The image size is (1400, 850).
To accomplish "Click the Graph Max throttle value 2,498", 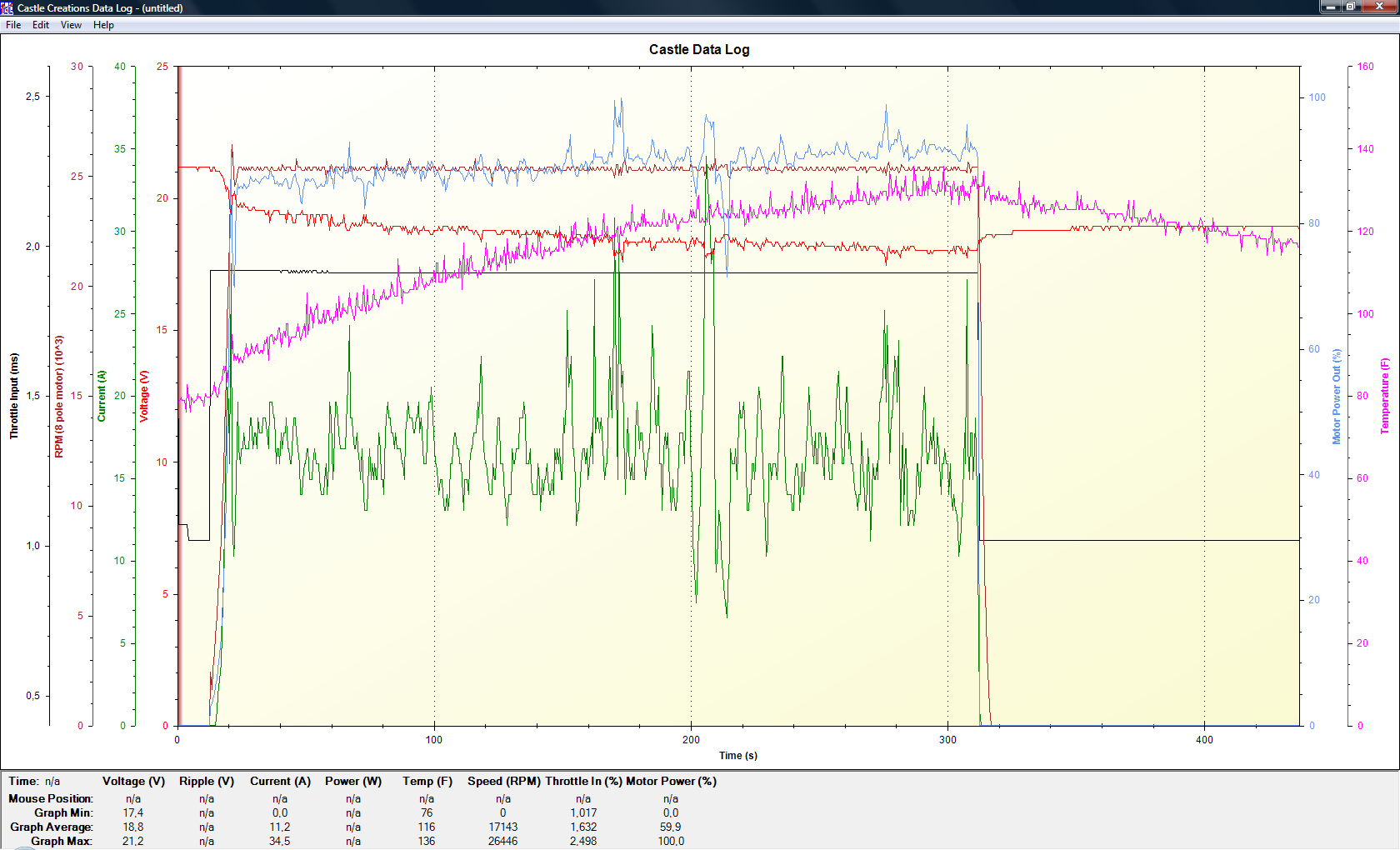I will (583, 842).
